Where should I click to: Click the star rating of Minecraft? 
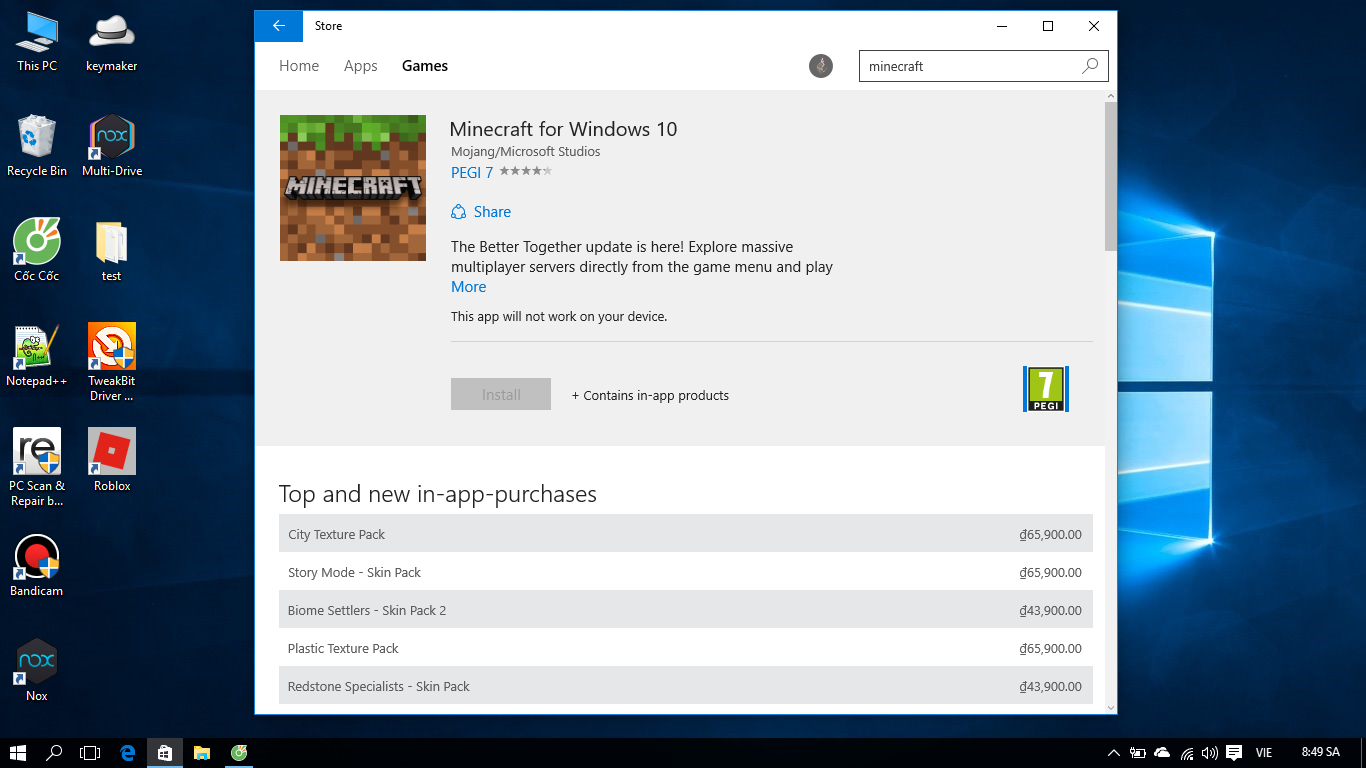[x=525, y=172]
